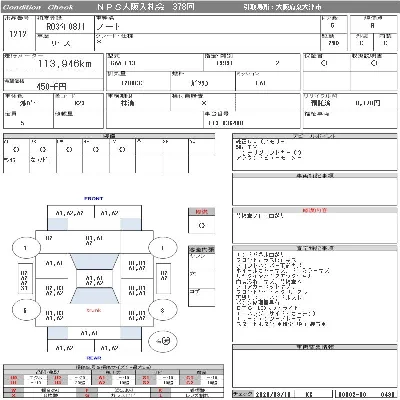This screenshot has width=400, height=400.
Task: Click the registration date R03年08月
Action: [65, 26]
